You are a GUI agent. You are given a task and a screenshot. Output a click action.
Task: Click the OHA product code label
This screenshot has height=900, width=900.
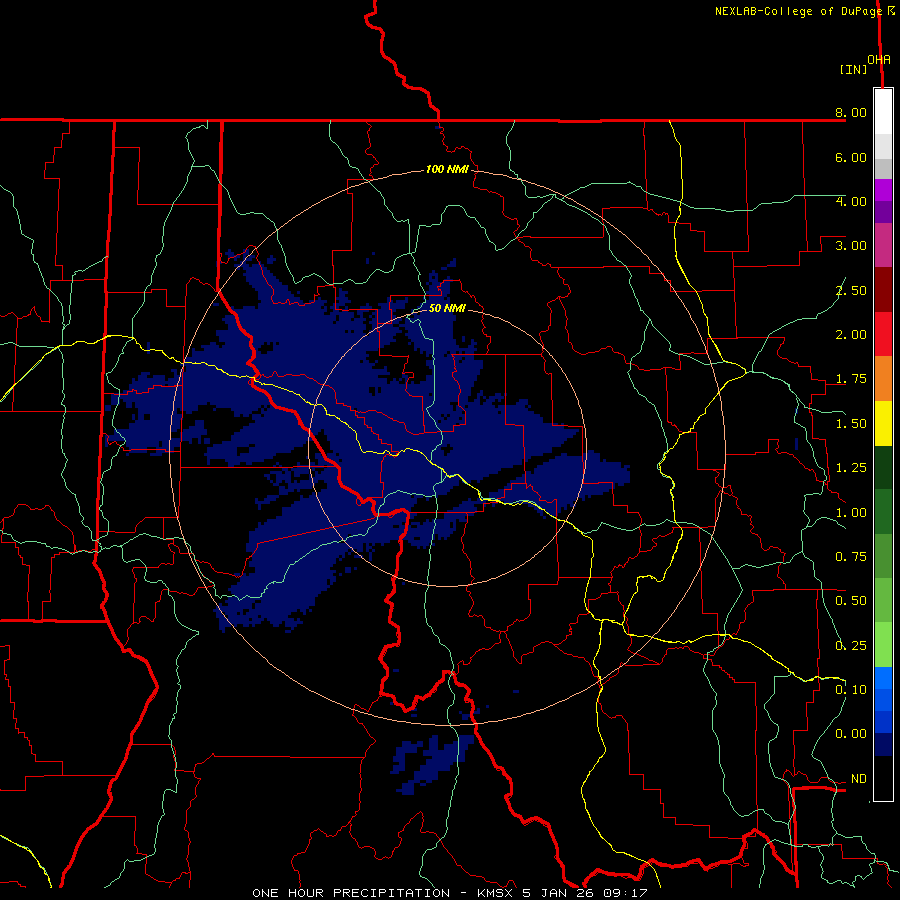pyautogui.click(x=879, y=60)
